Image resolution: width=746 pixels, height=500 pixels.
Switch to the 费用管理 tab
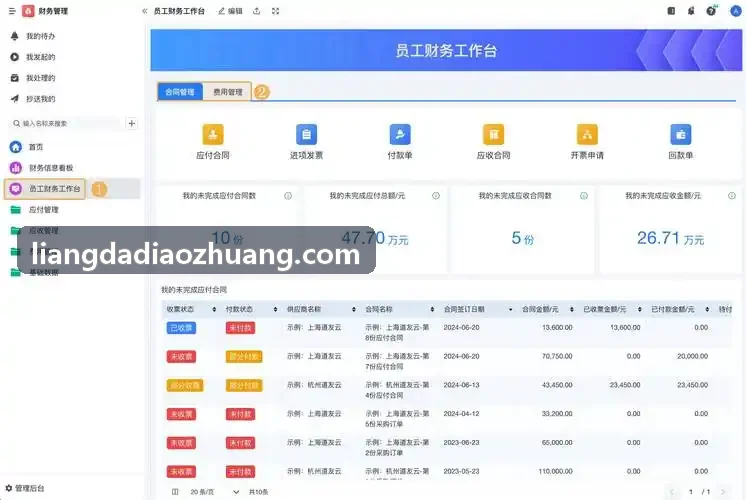coord(227,92)
